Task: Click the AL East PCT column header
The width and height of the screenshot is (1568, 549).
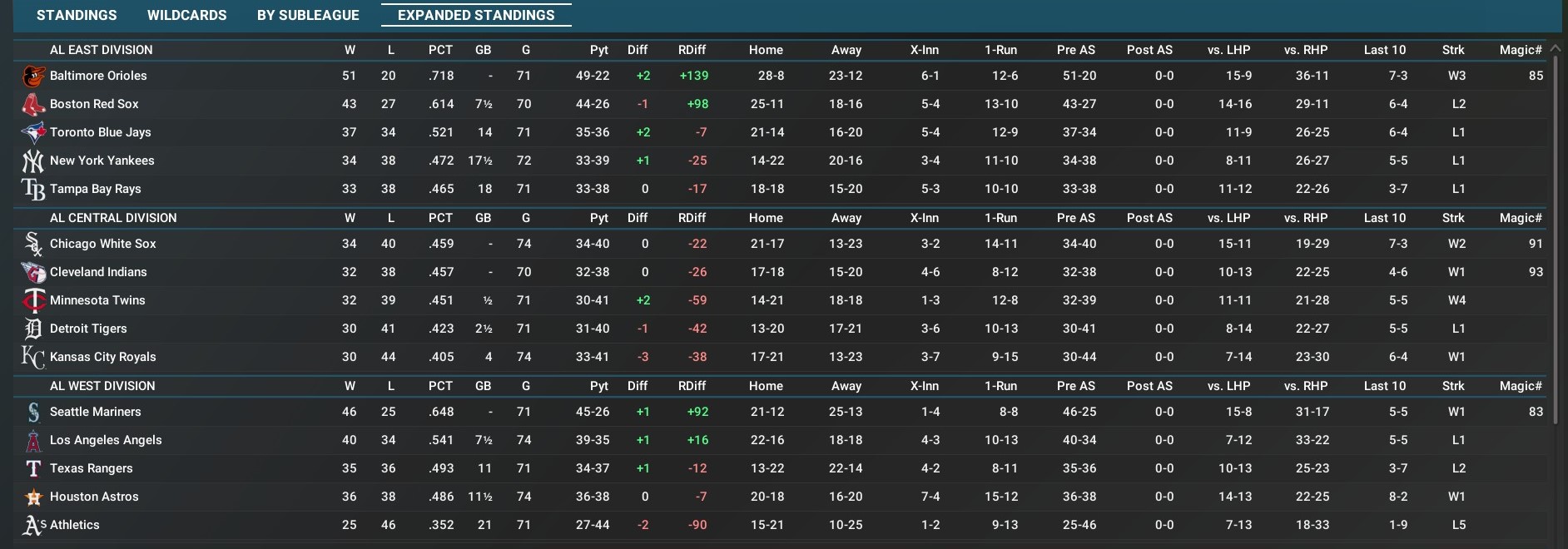Action: [x=440, y=50]
